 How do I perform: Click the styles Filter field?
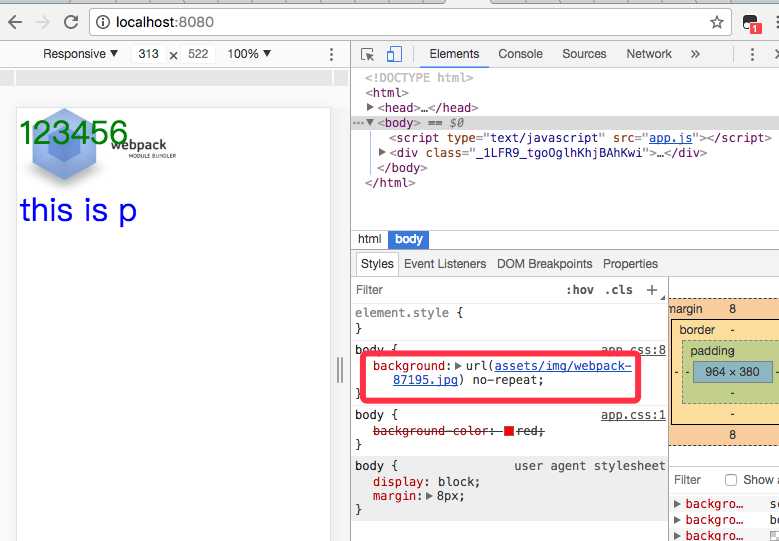point(457,290)
